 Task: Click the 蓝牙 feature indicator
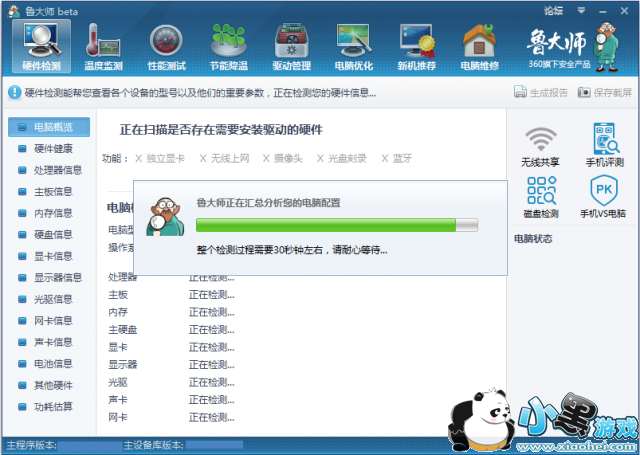click(397, 158)
